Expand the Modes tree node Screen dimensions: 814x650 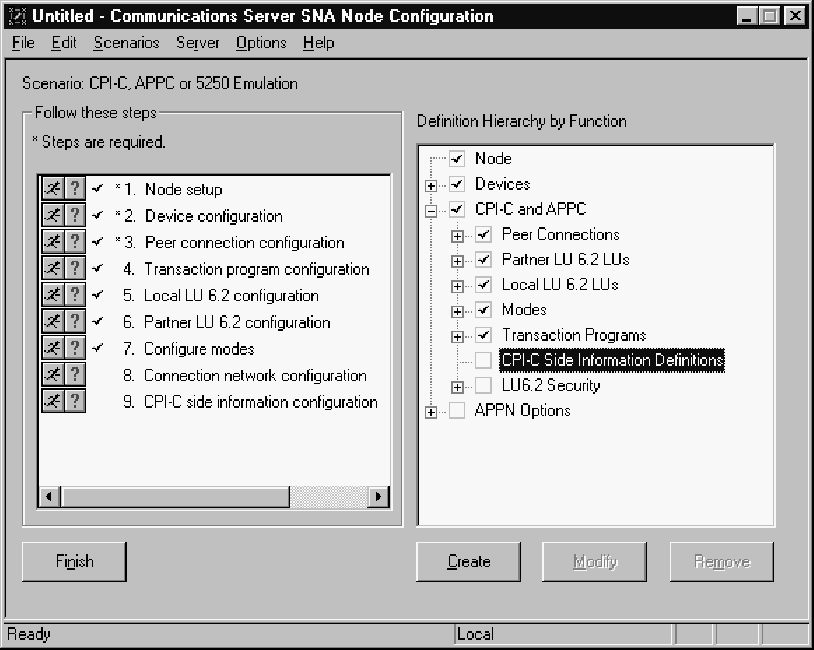coord(457,312)
